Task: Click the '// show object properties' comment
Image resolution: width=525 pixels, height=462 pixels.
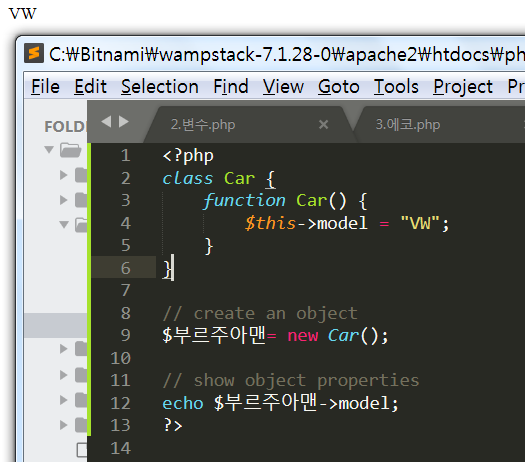Action: (x=291, y=381)
